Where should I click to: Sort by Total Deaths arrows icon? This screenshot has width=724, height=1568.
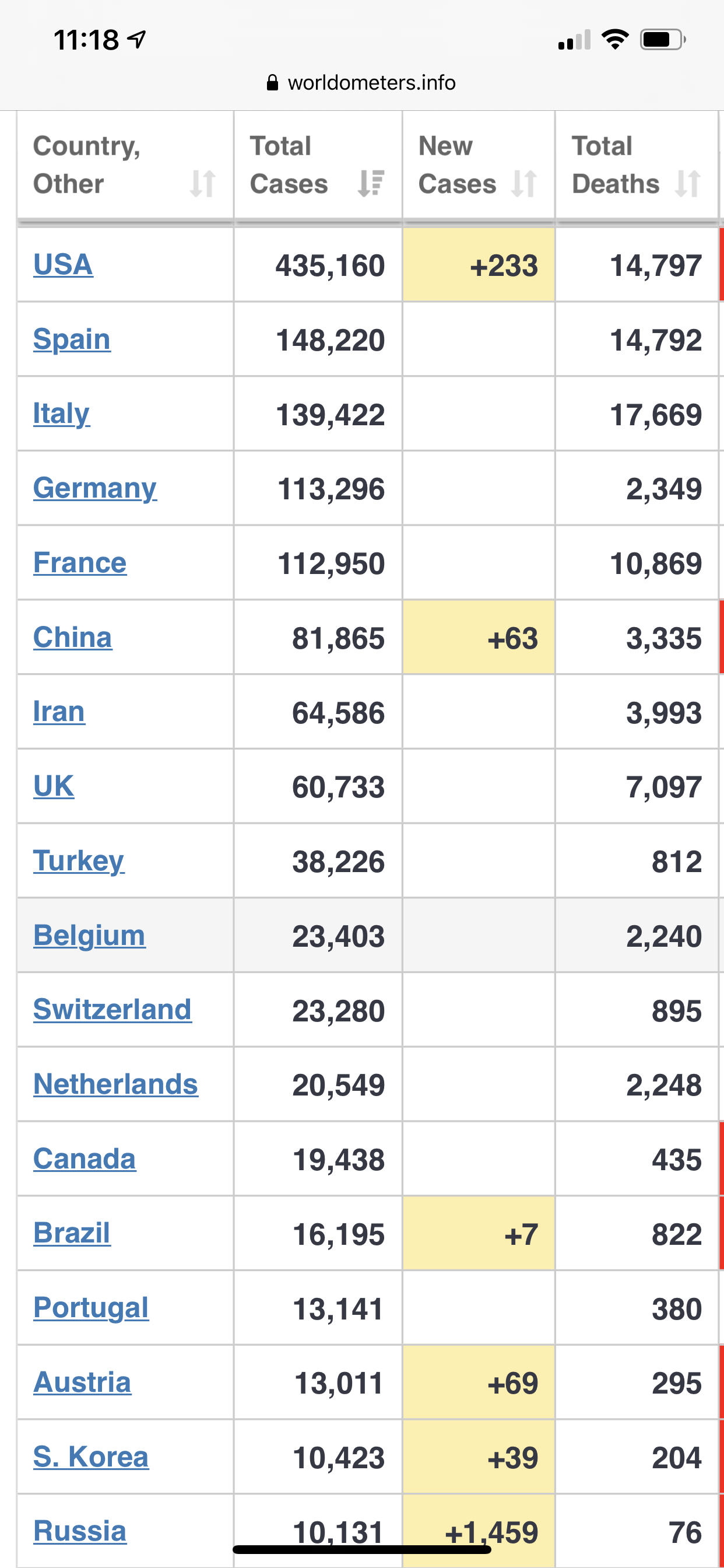tap(688, 183)
